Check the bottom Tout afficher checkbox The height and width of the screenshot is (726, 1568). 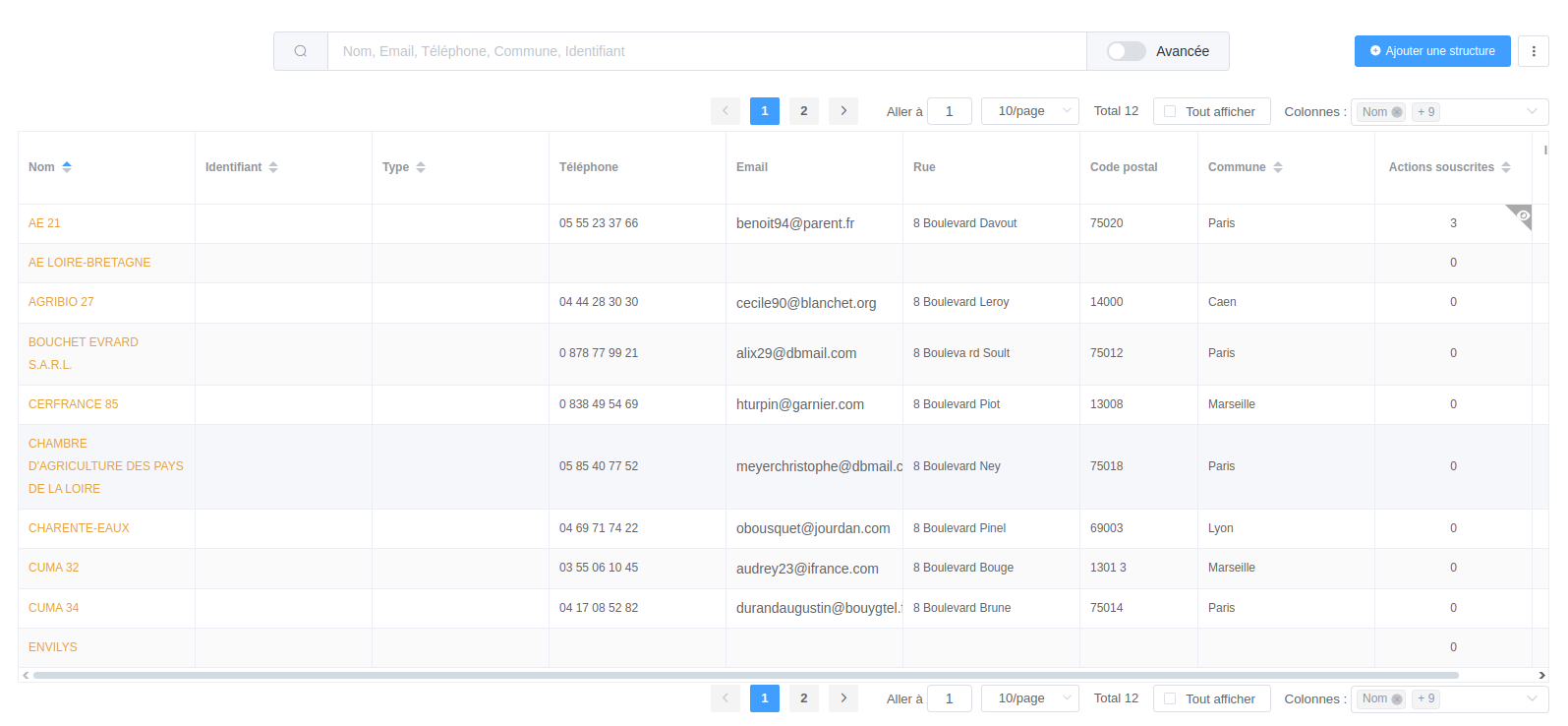[1170, 698]
